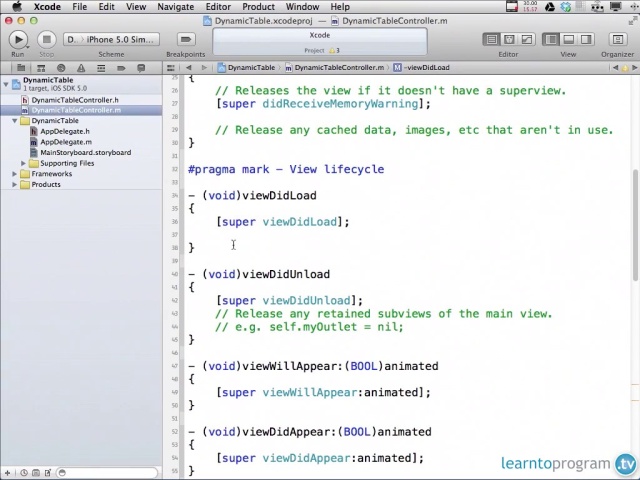Collapse the DynamicTable folder group

15,121
